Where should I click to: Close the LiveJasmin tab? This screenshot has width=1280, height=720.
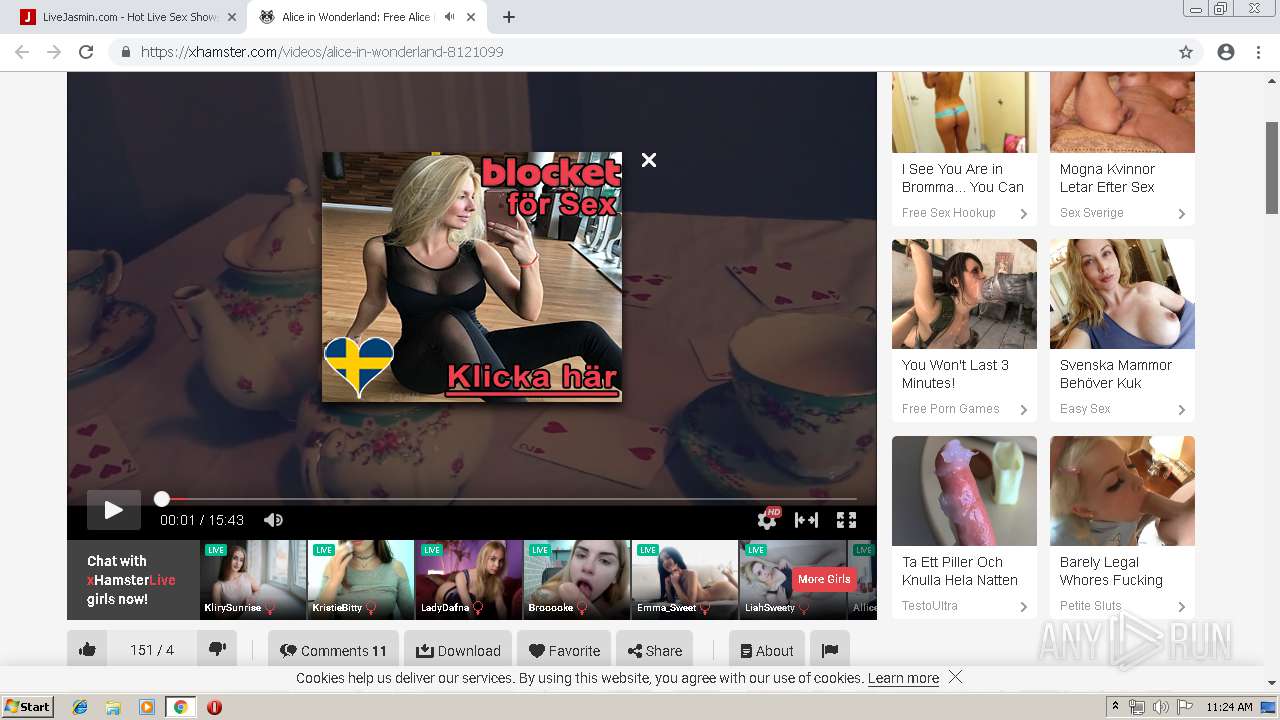(232, 17)
